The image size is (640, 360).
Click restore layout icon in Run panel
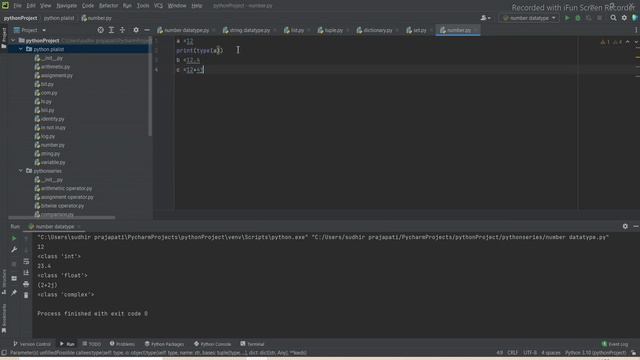(x=14, y=278)
